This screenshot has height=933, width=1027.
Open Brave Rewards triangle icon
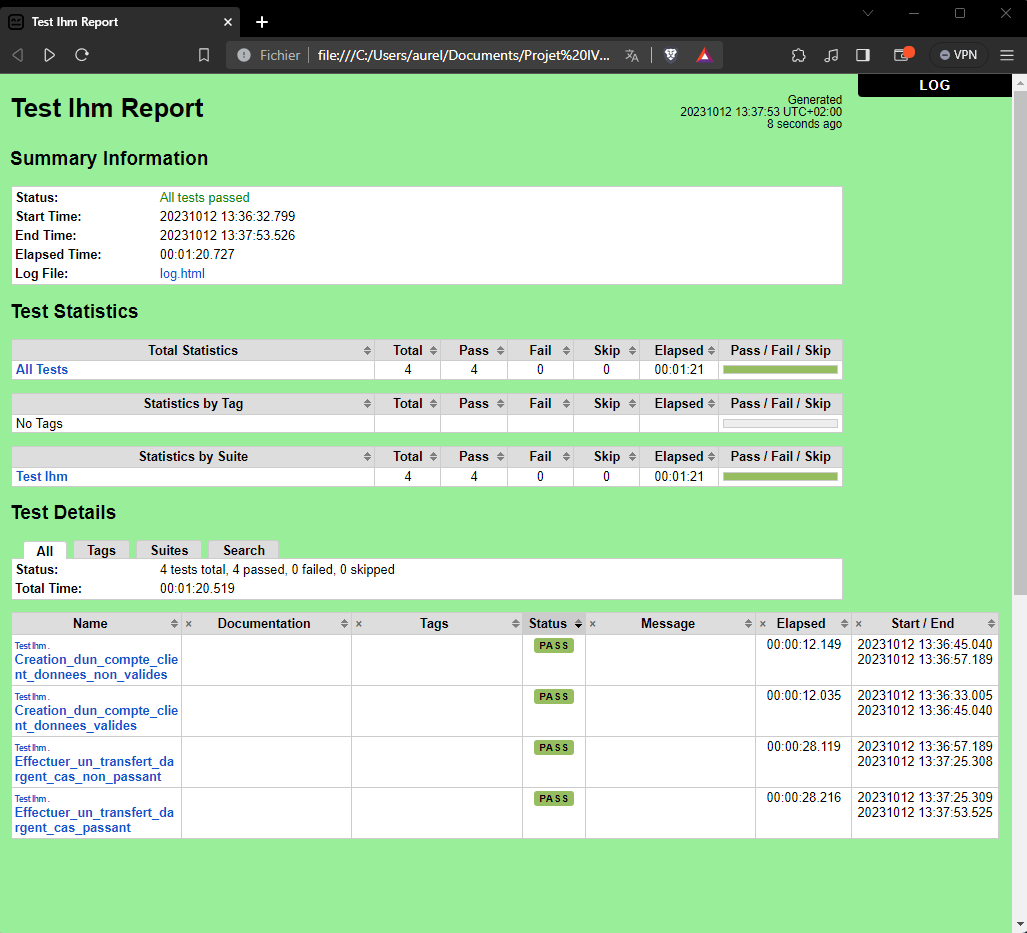point(704,55)
